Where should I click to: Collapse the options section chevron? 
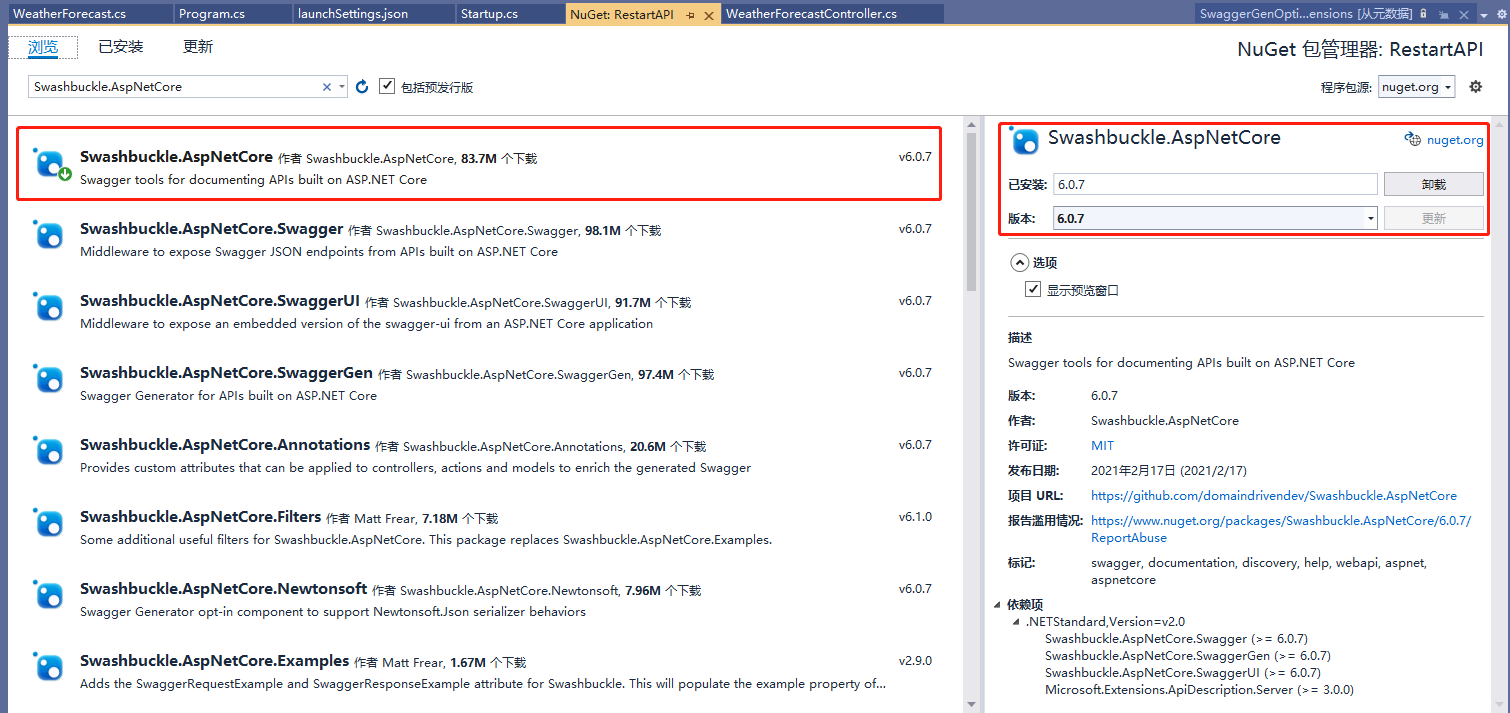[1020, 262]
